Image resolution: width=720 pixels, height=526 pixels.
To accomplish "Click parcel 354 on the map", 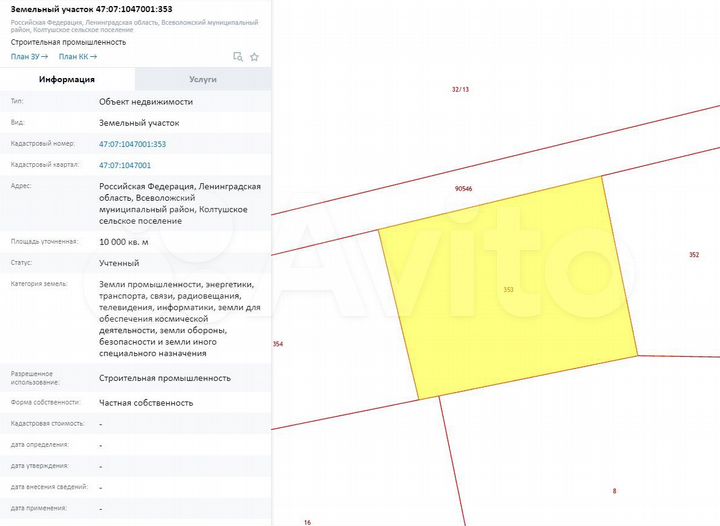I will click(278, 344).
